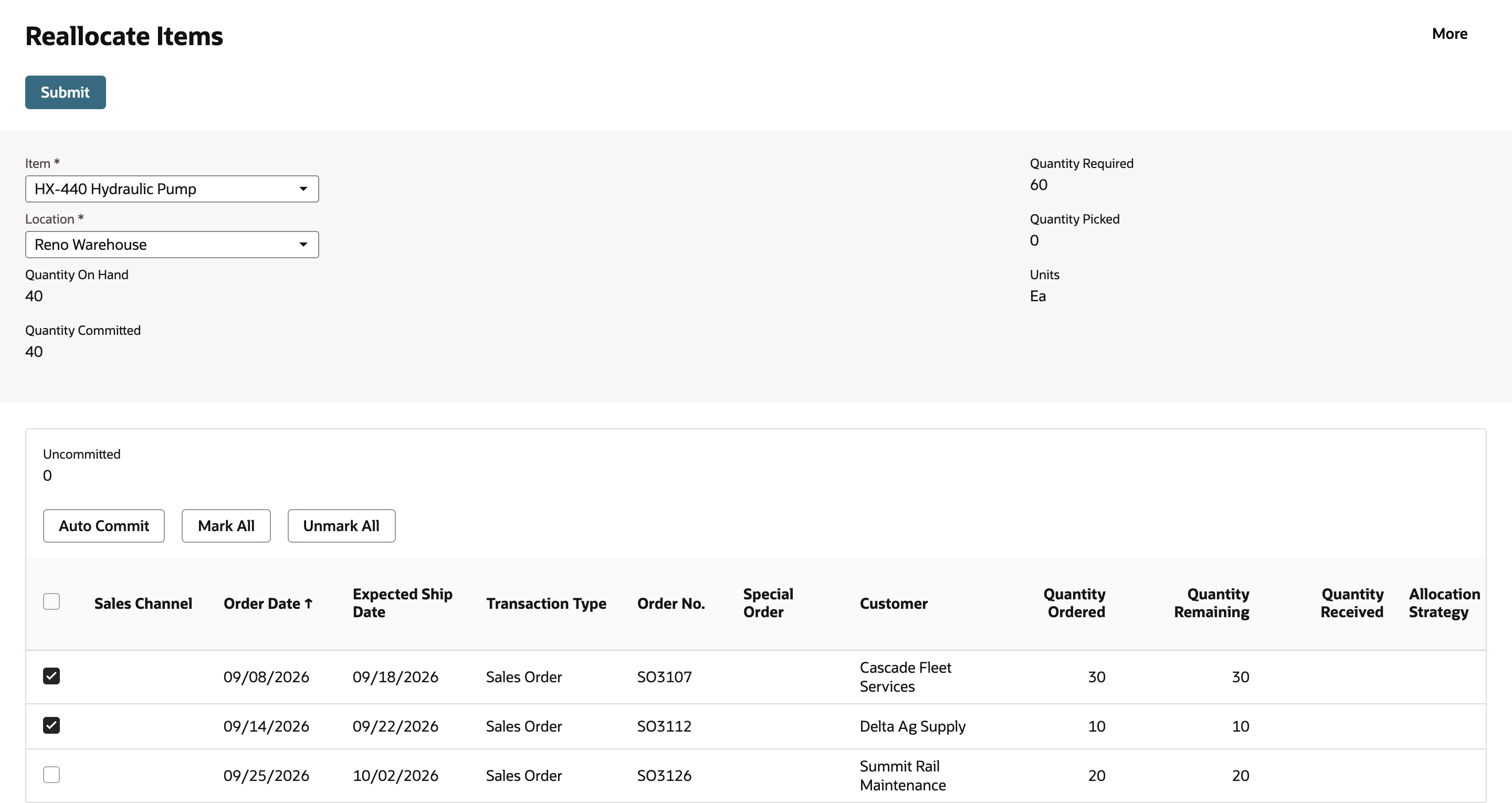This screenshot has width=1512, height=803.
Task: Click order number SO3112
Action: pos(665,726)
